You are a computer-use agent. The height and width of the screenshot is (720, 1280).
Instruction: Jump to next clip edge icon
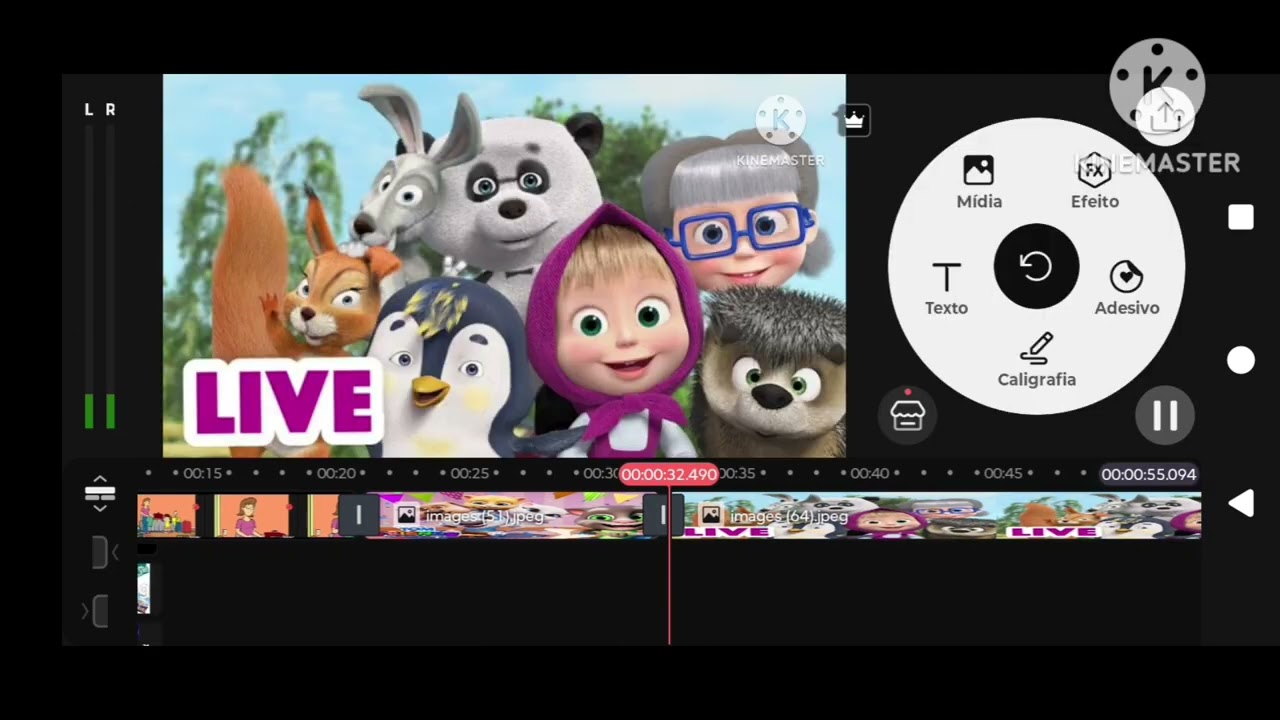tap(95, 610)
